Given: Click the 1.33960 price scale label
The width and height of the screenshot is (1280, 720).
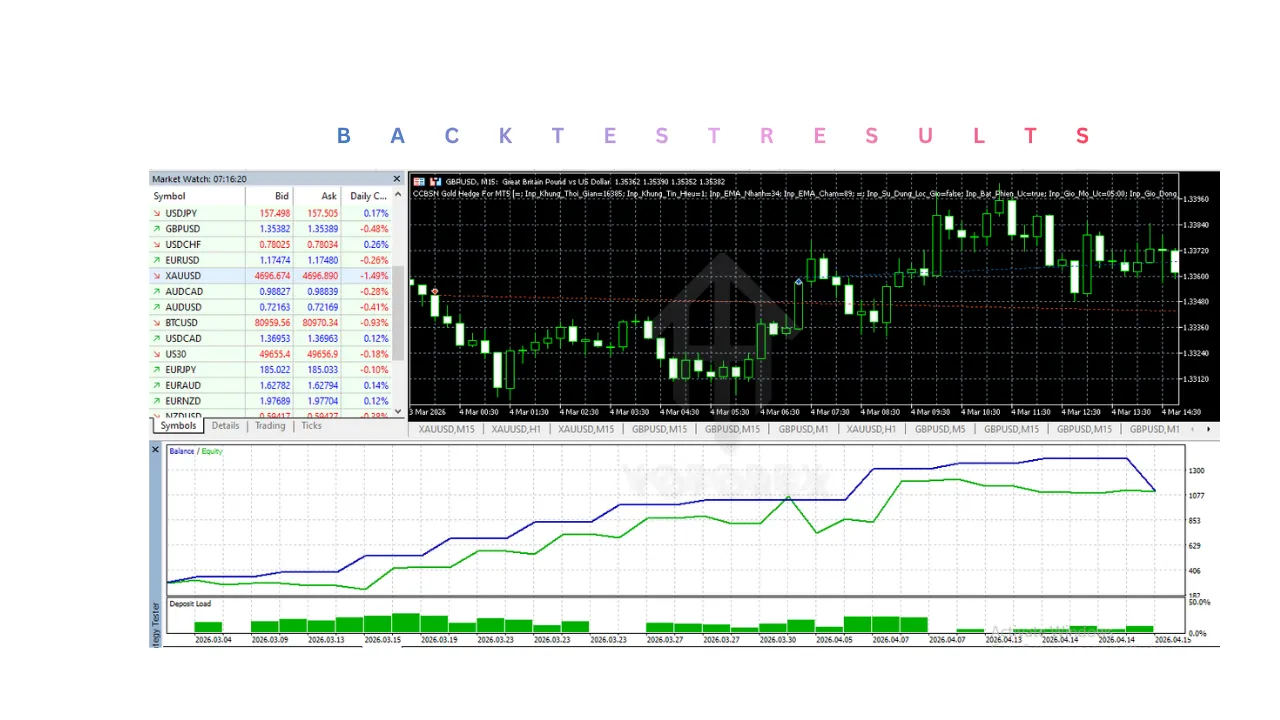Looking at the screenshot, I should pos(1196,199).
